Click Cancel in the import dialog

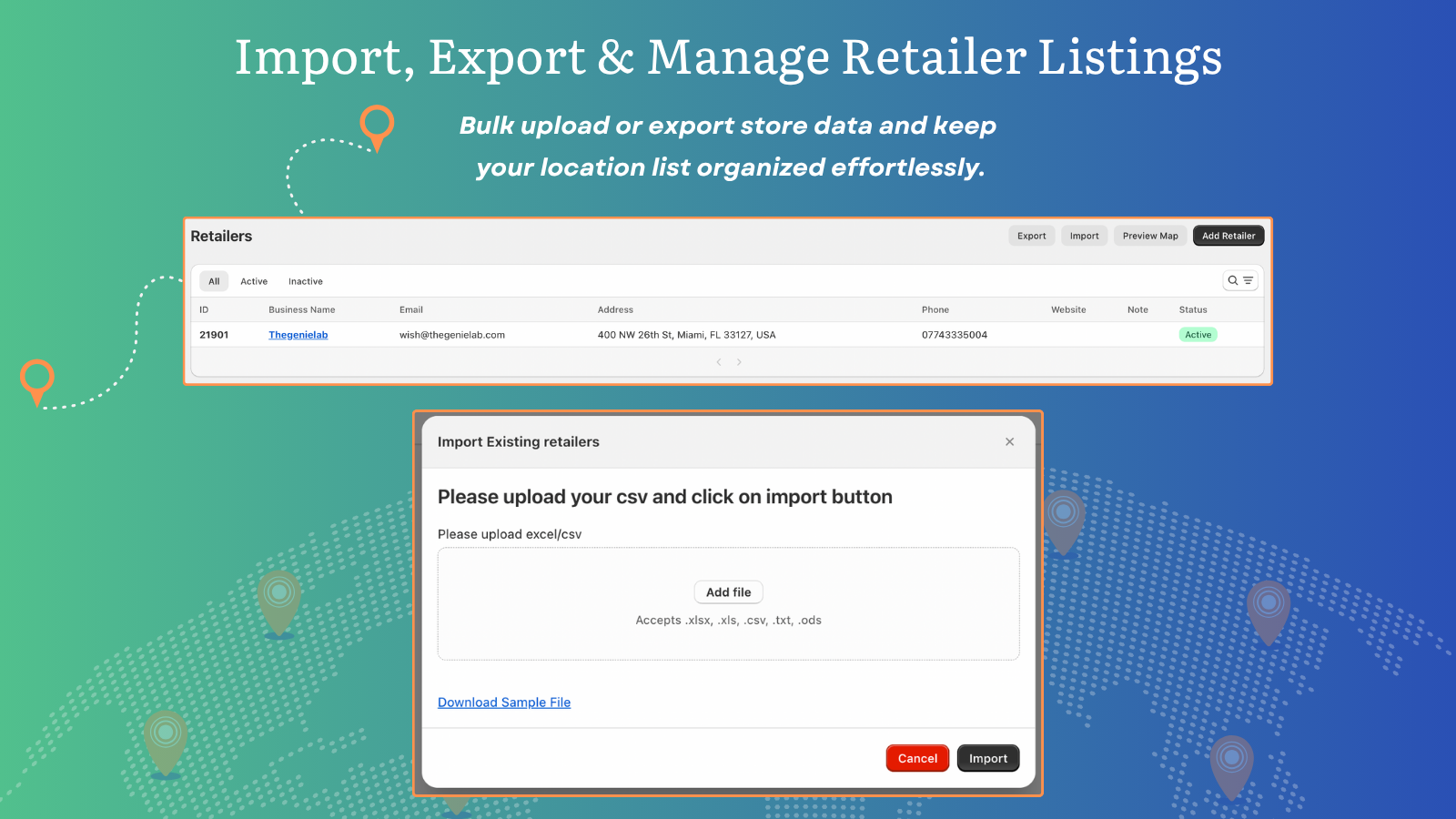click(x=917, y=757)
